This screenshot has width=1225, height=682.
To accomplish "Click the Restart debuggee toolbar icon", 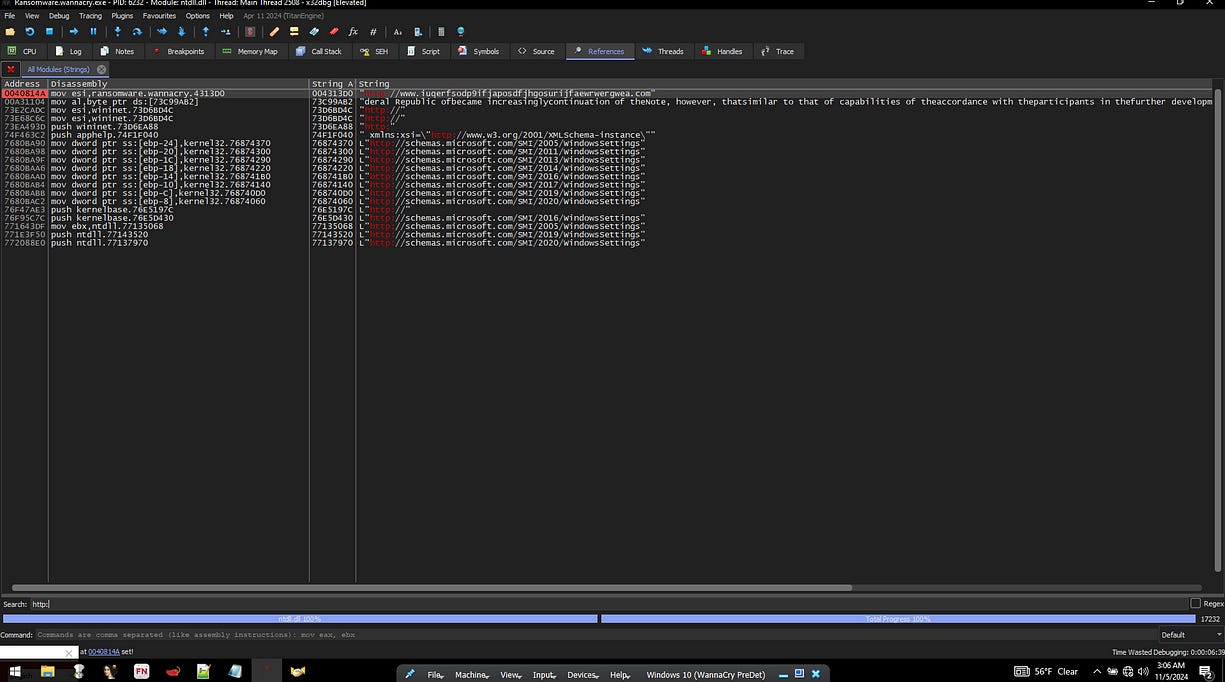I will [29, 32].
